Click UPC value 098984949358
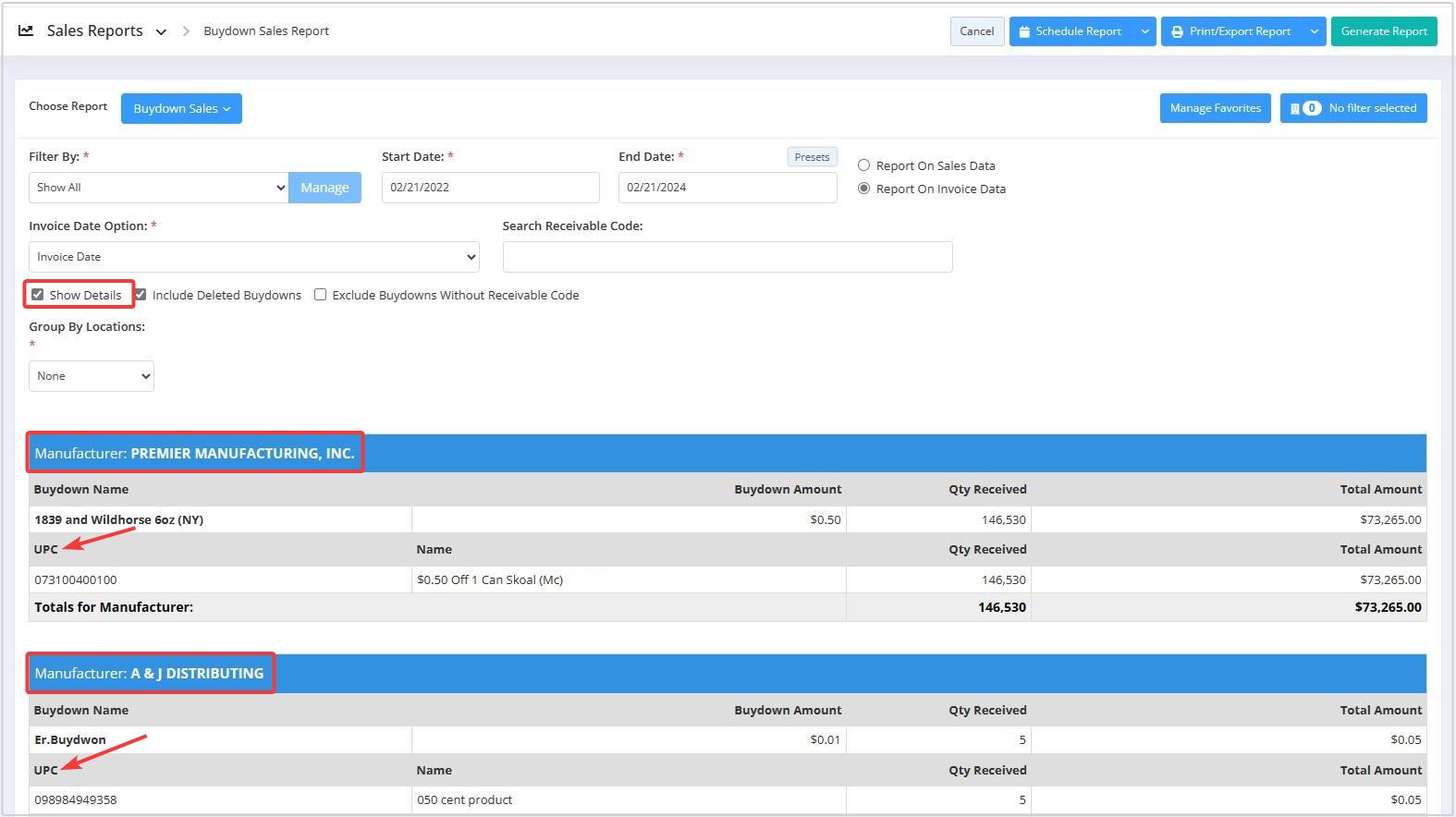The image size is (1456, 817). coord(76,799)
